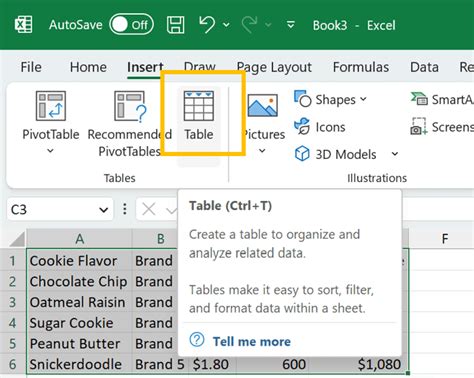Expand the PivotTable dropdown chevron

[50, 151]
